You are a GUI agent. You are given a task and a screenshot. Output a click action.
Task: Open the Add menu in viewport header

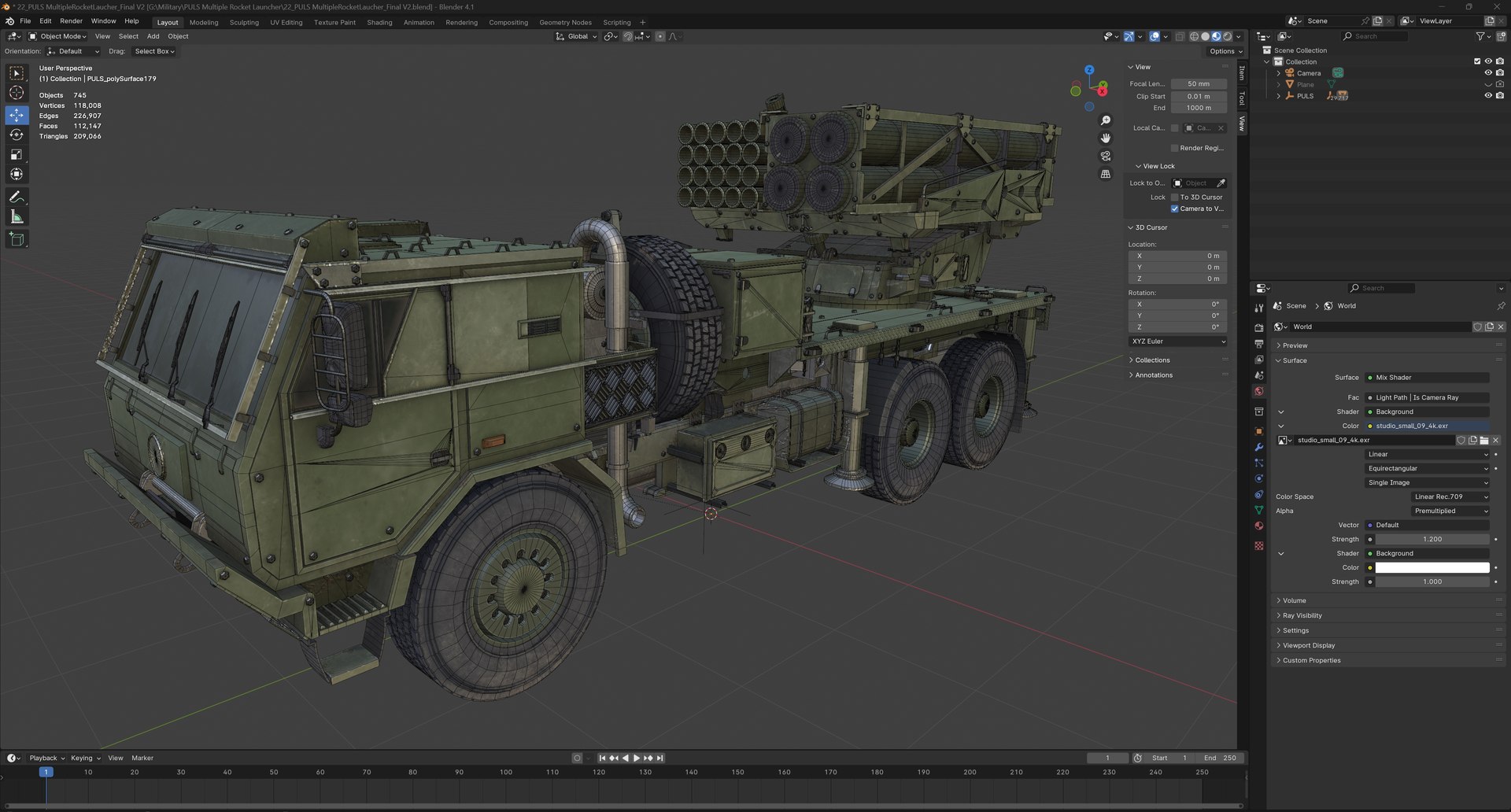(153, 36)
